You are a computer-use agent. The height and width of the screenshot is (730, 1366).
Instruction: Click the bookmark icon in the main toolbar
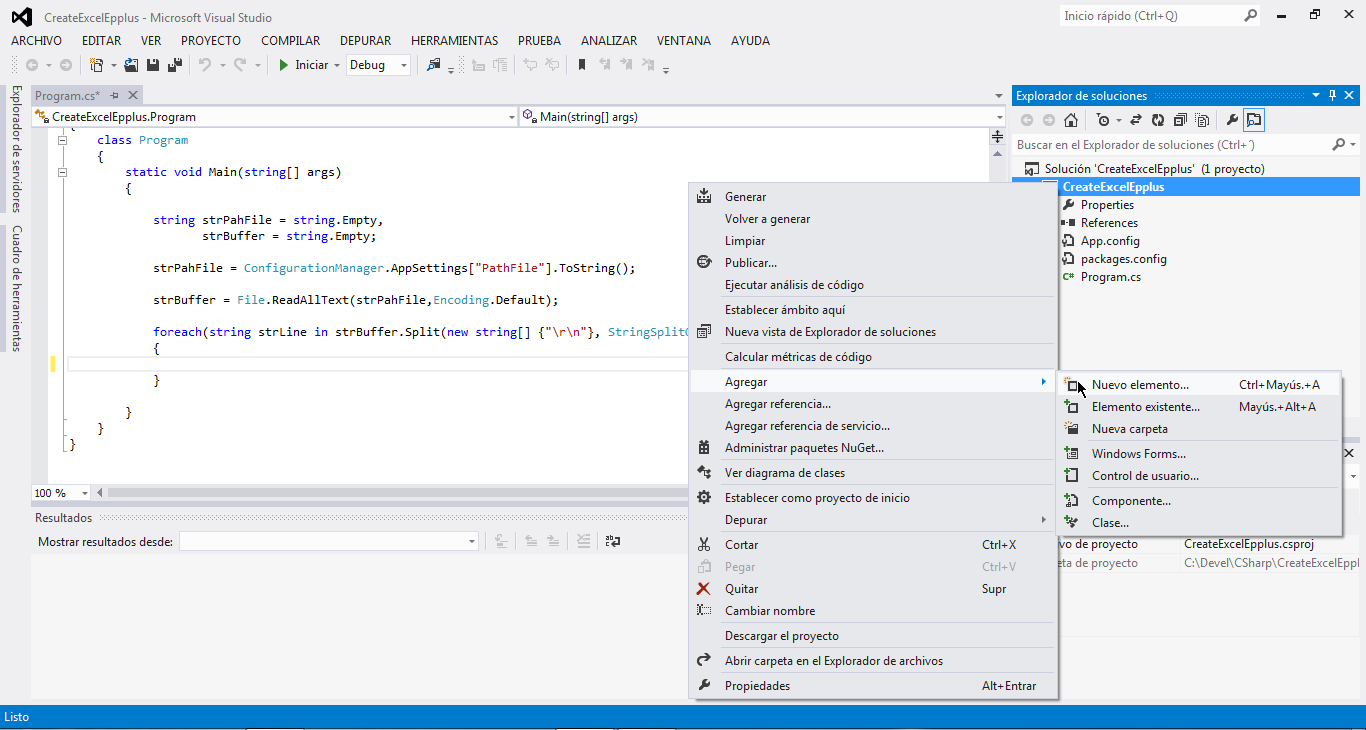tap(581, 65)
